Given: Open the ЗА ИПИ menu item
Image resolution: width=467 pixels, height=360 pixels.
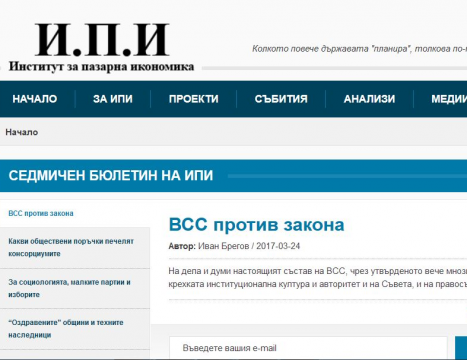Looking at the screenshot, I should click(x=113, y=99).
